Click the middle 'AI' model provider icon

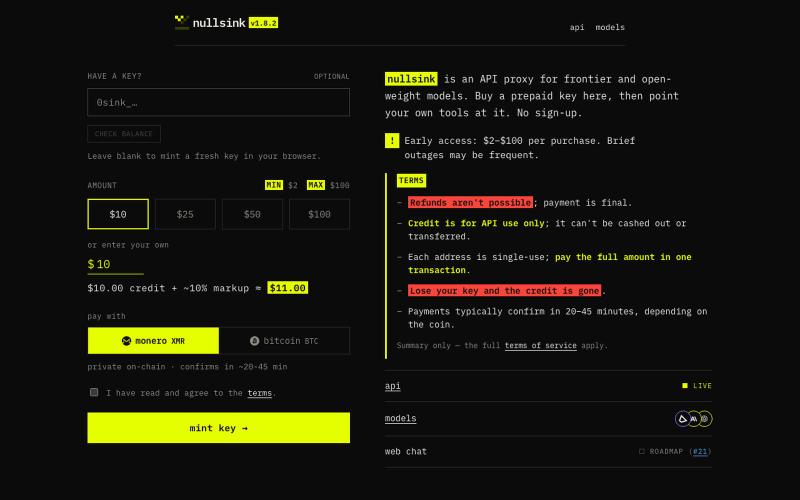click(x=694, y=419)
